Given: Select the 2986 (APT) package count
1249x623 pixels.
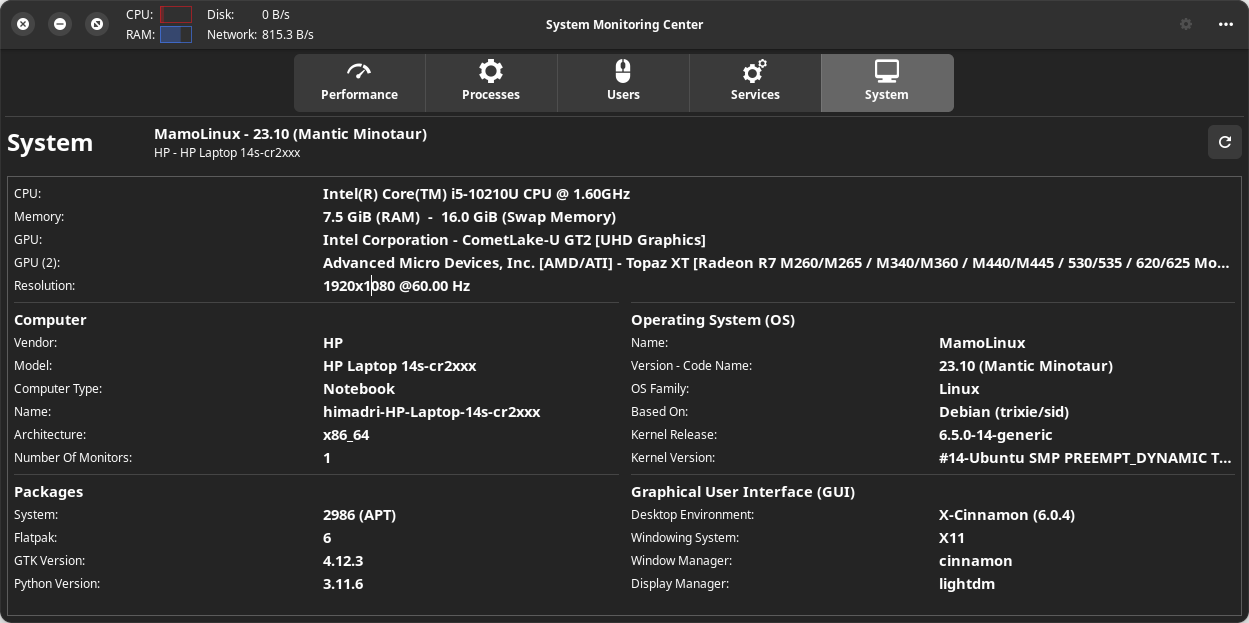Looking at the screenshot, I should [360, 515].
